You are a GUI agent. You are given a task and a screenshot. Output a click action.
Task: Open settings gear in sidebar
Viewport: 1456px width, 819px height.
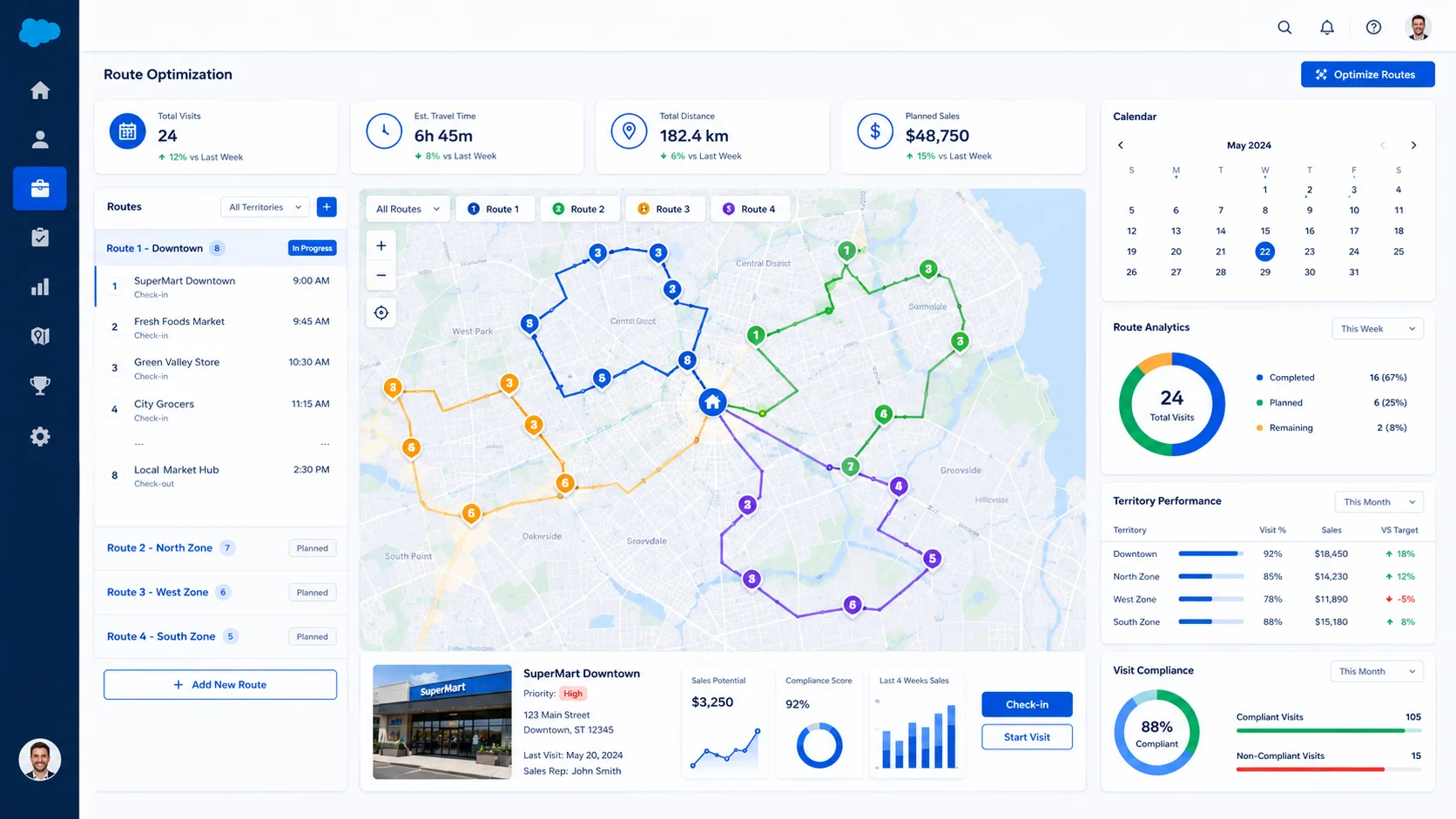(x=40, y=436)
